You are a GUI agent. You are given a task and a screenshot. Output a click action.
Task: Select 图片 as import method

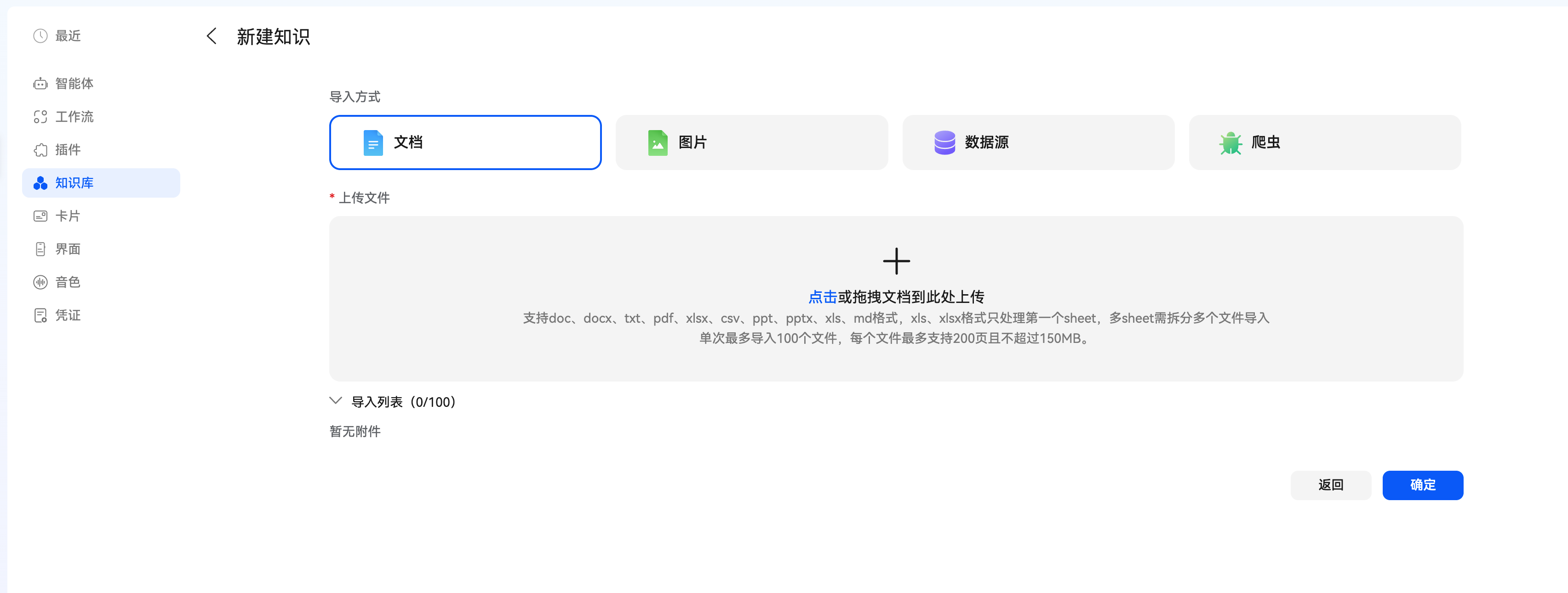tap(752, 143)
